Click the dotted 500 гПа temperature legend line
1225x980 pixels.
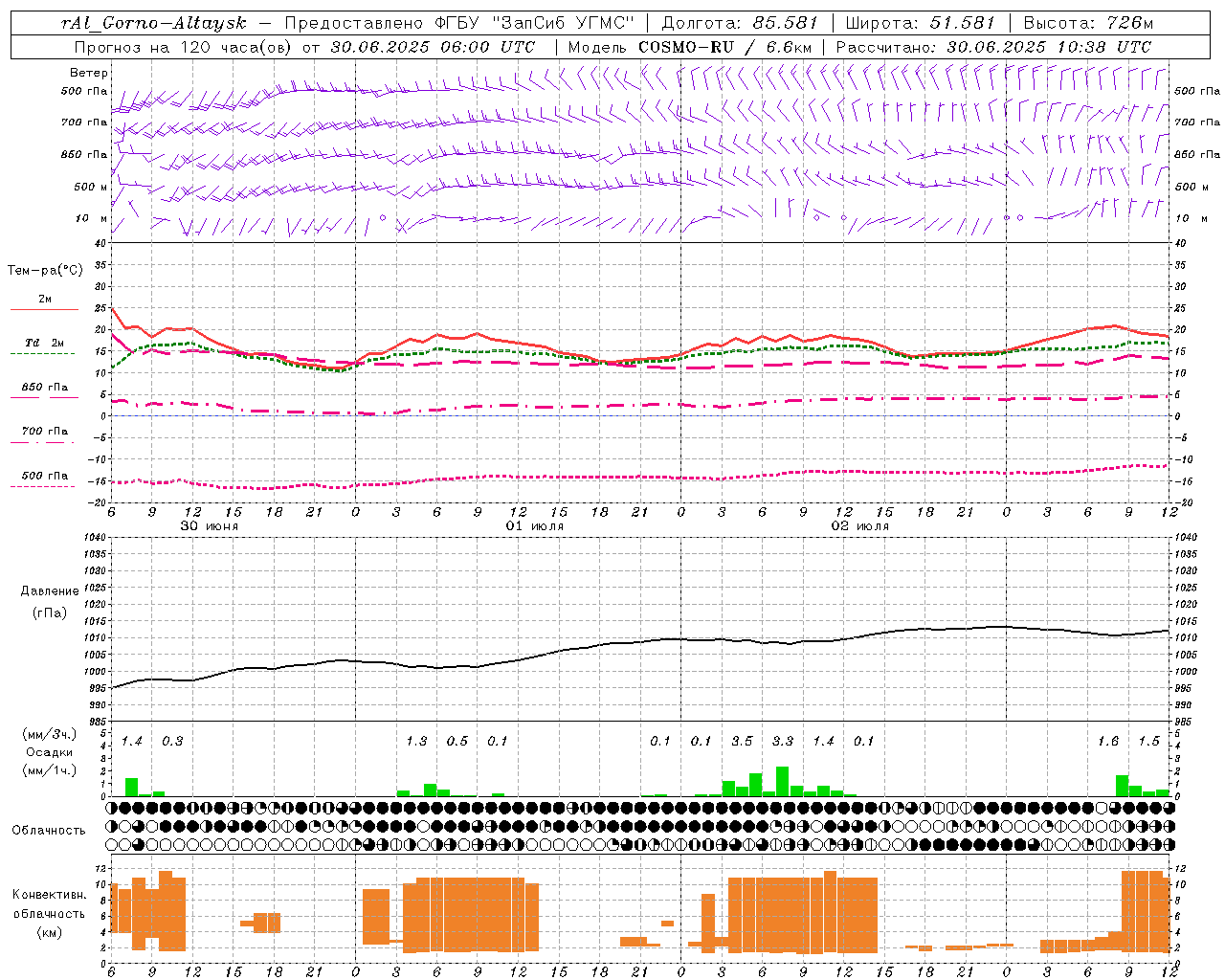(42, 486)
